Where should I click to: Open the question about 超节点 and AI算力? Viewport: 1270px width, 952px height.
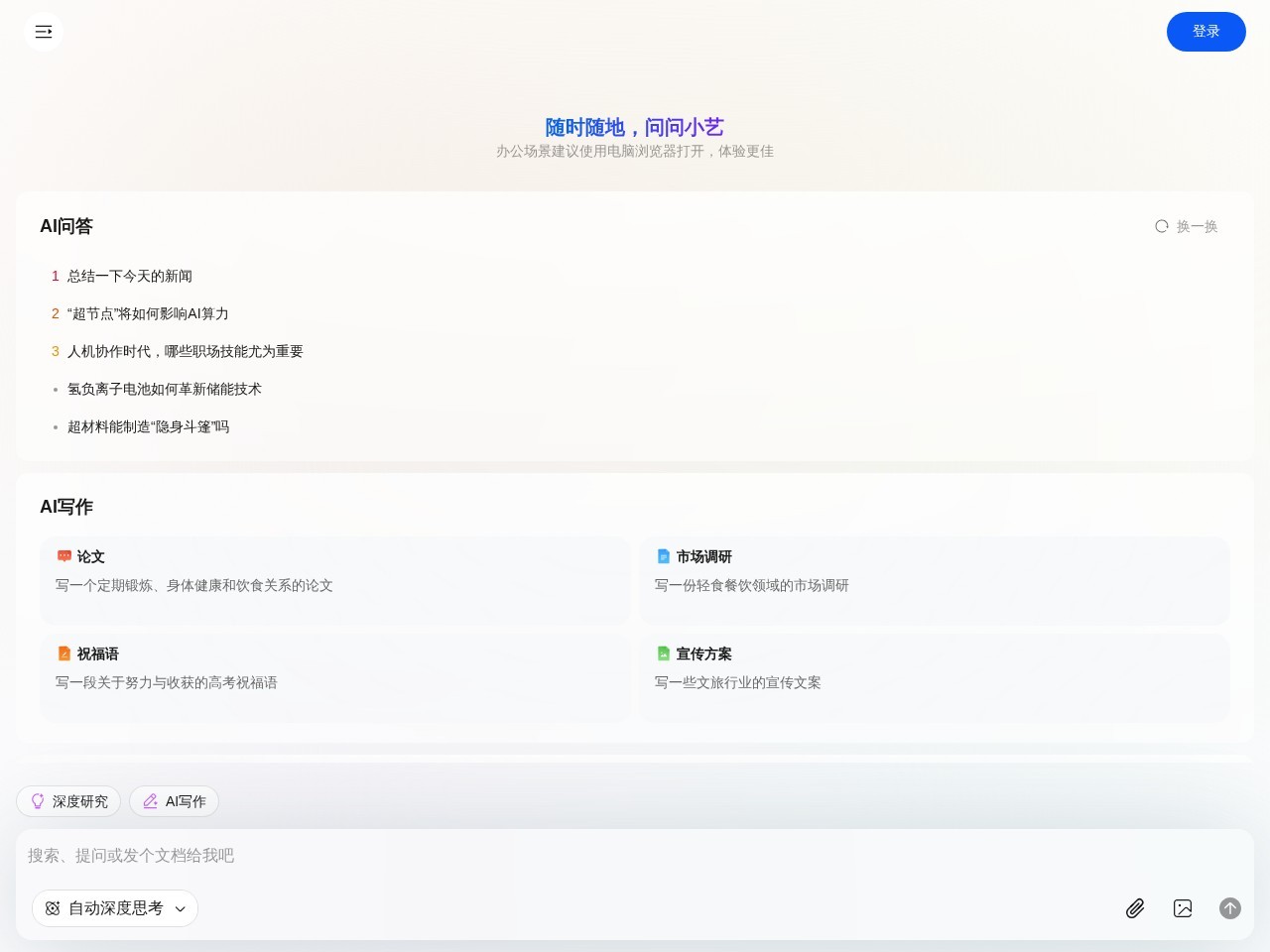click(147, 313)
